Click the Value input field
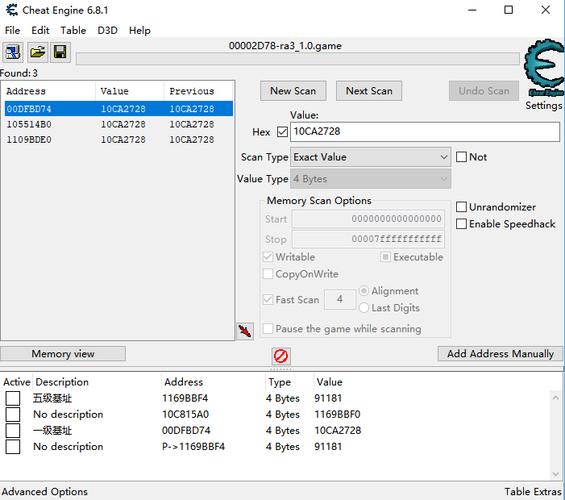565x500 pixels. click(425, 132)
